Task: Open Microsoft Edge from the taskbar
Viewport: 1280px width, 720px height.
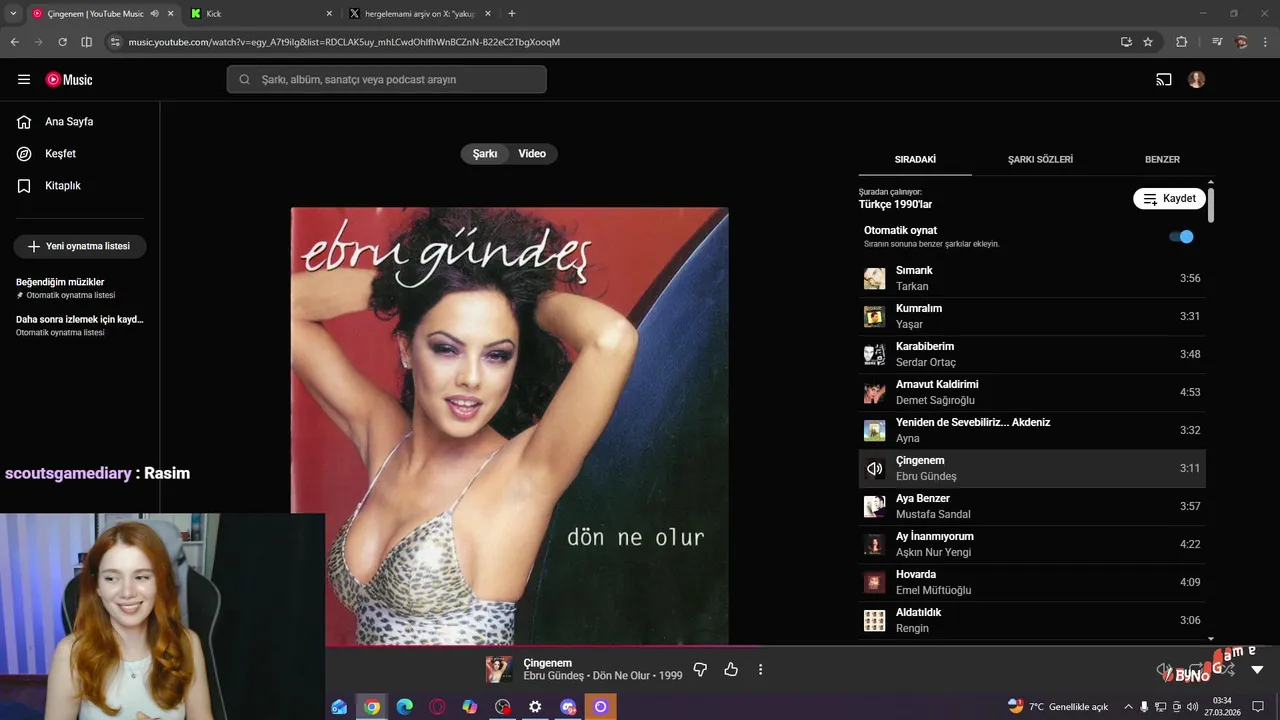Action: pos(404,707)
